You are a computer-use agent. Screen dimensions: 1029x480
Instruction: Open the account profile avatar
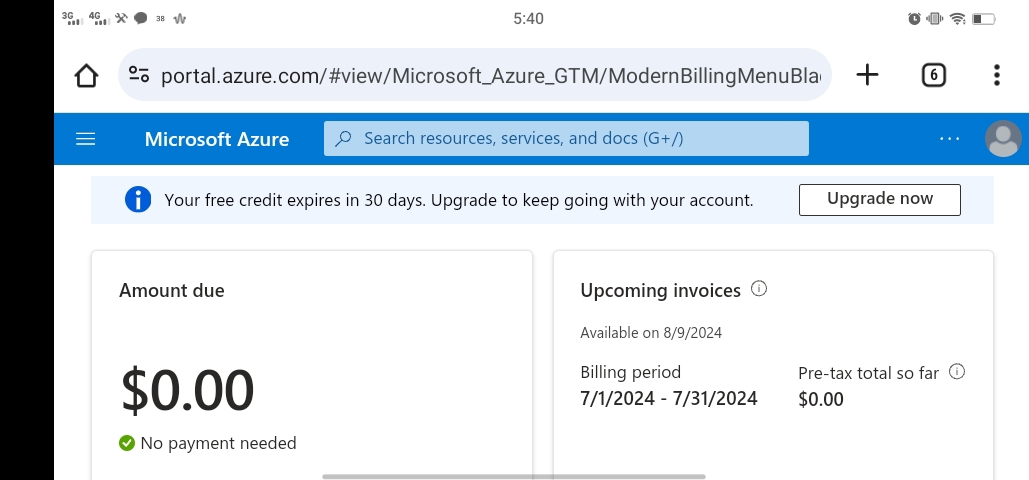pyautogui.click(x=1003, y=139)
